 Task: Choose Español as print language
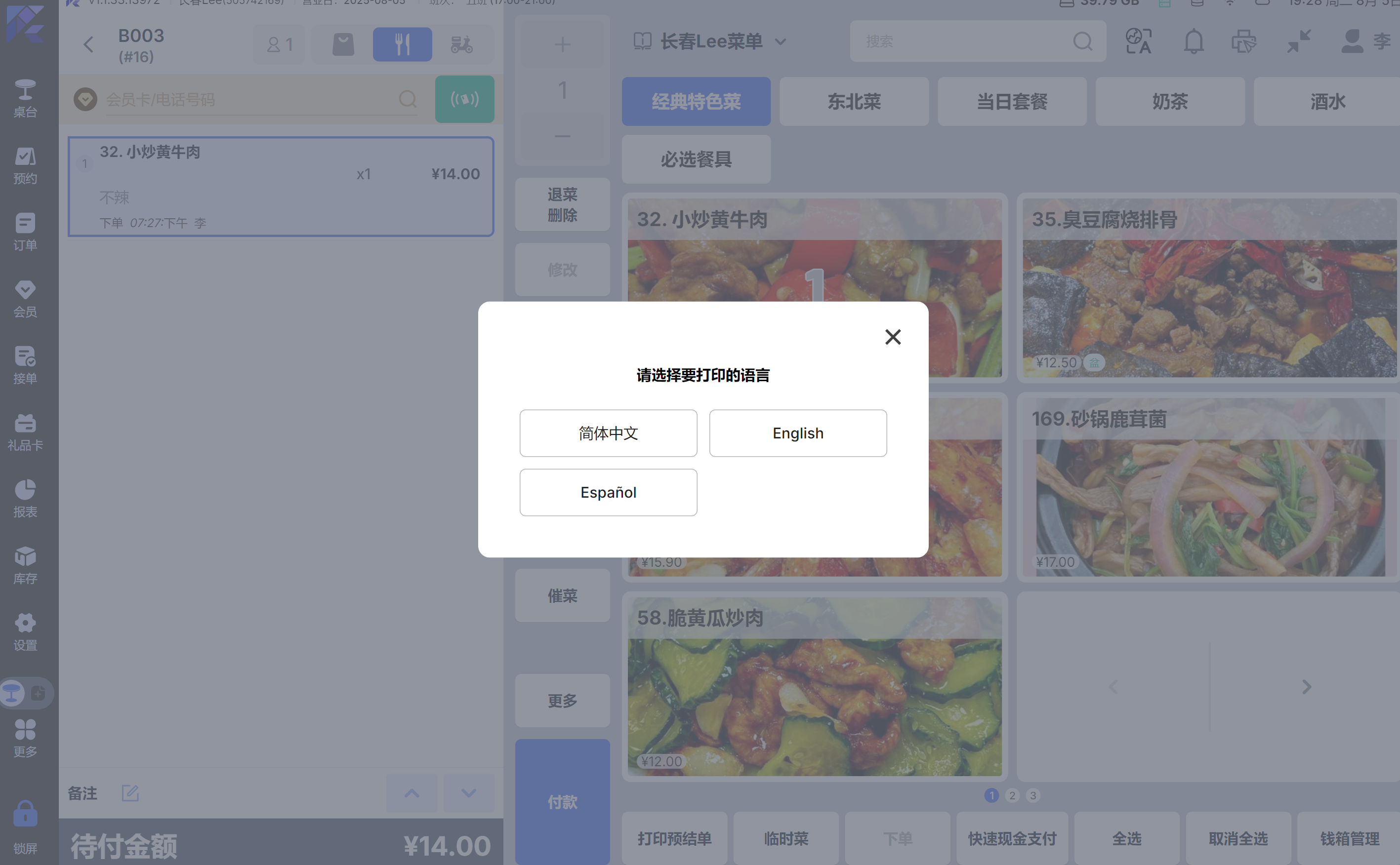point(608,493)
